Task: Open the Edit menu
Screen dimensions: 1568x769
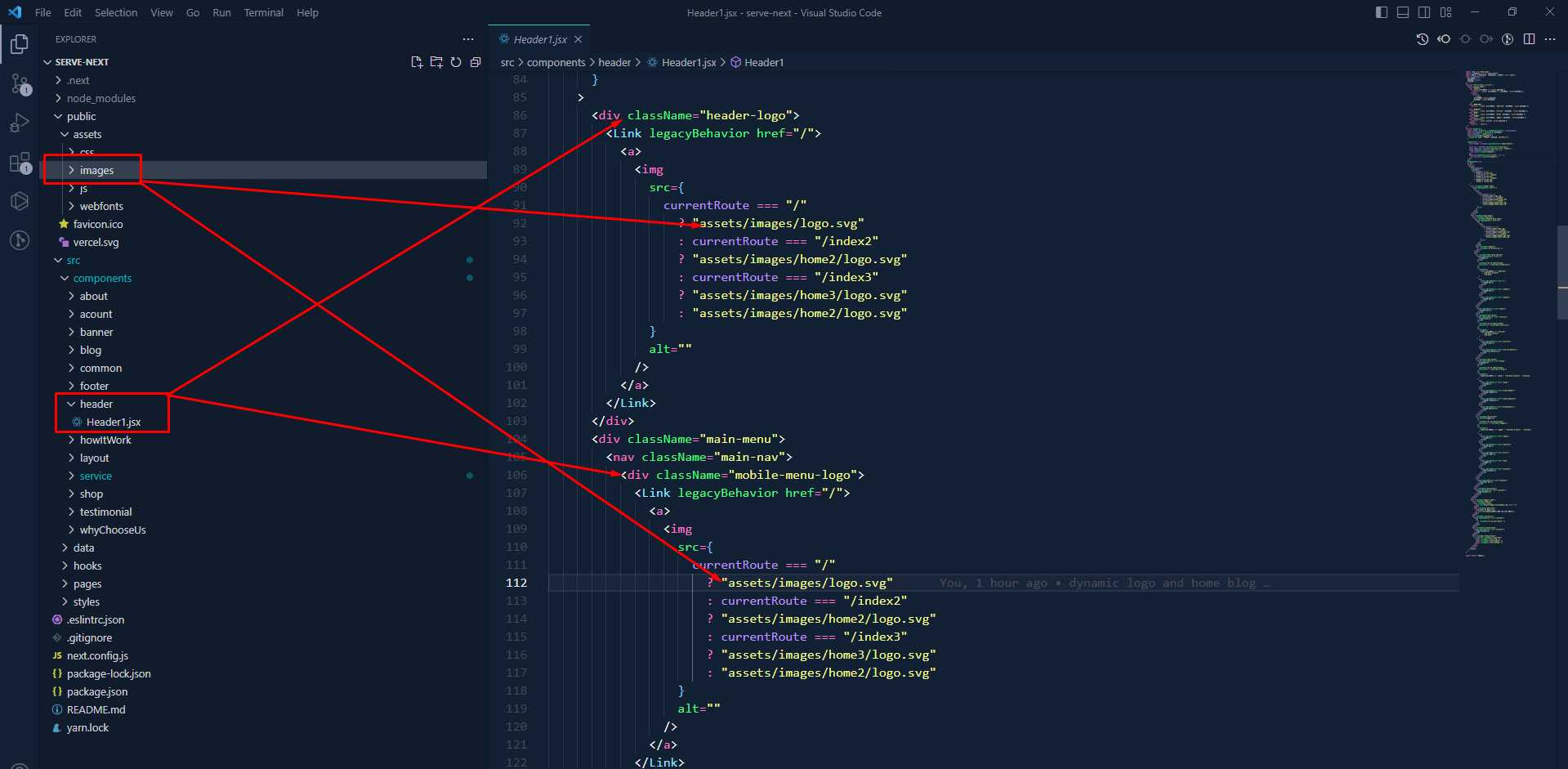Action: click(73, 12)
